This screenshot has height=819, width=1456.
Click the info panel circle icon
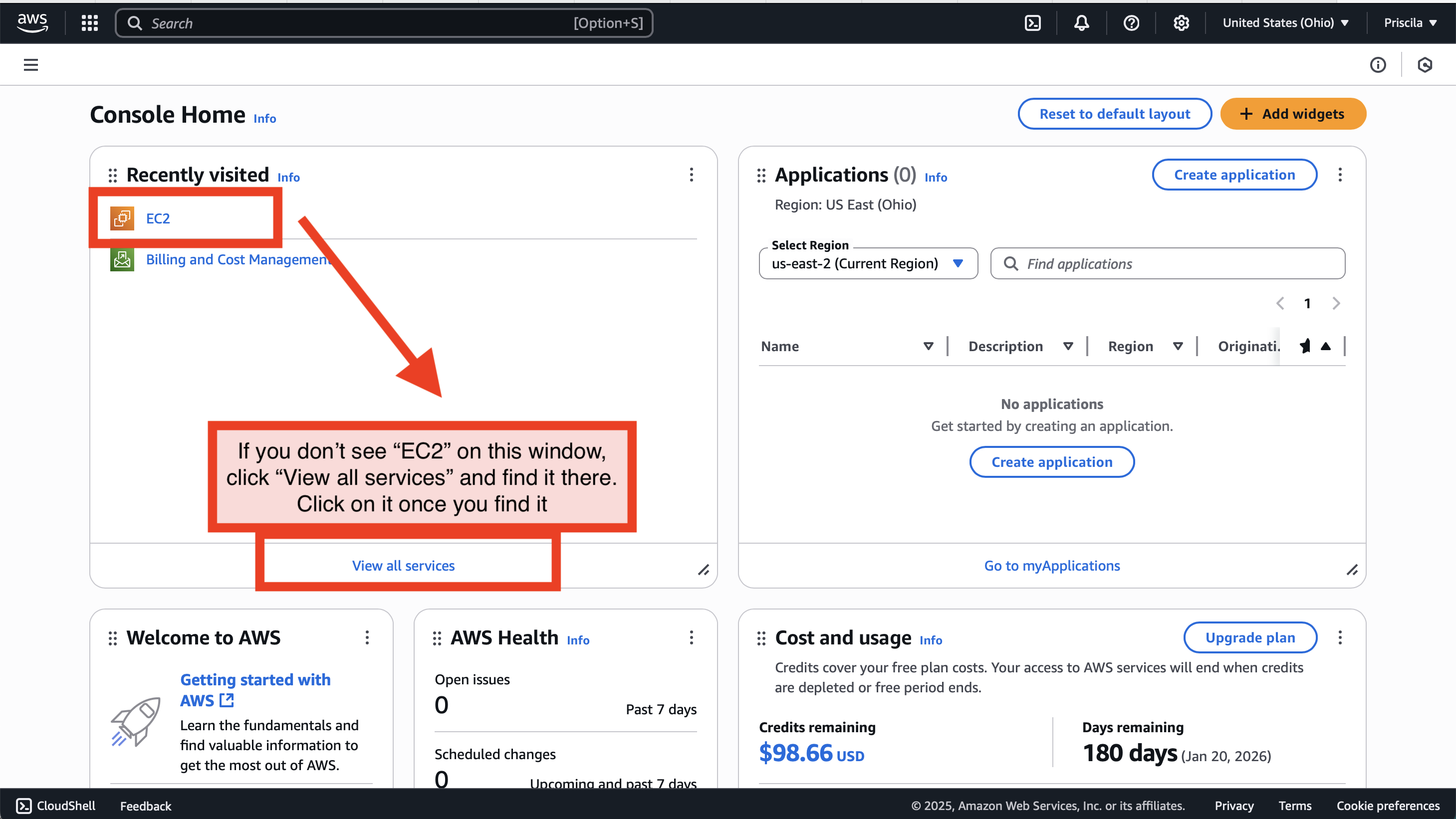tap(1378, 65)
